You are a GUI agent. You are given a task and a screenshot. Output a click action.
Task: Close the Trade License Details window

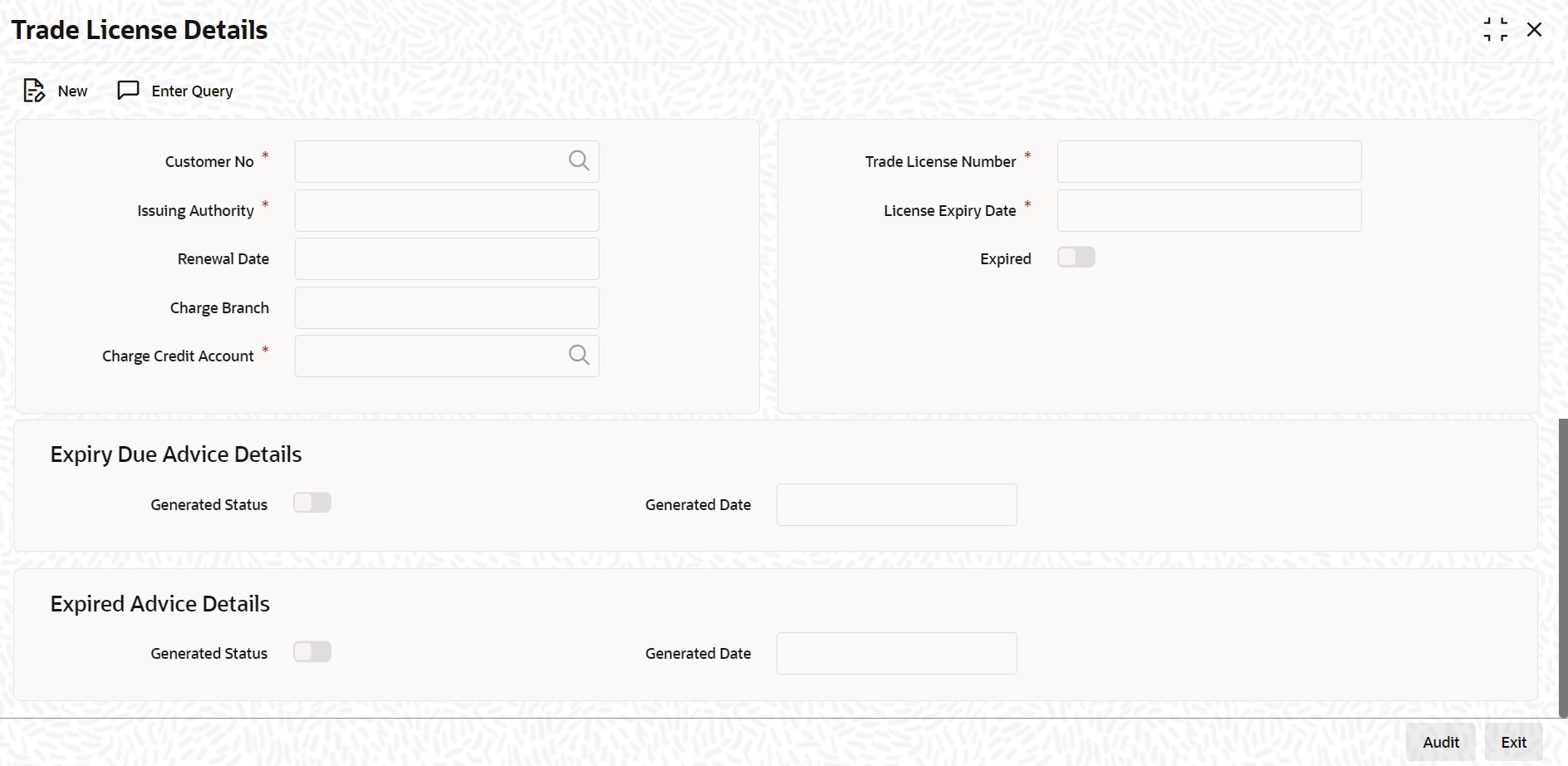(1535, 30)
